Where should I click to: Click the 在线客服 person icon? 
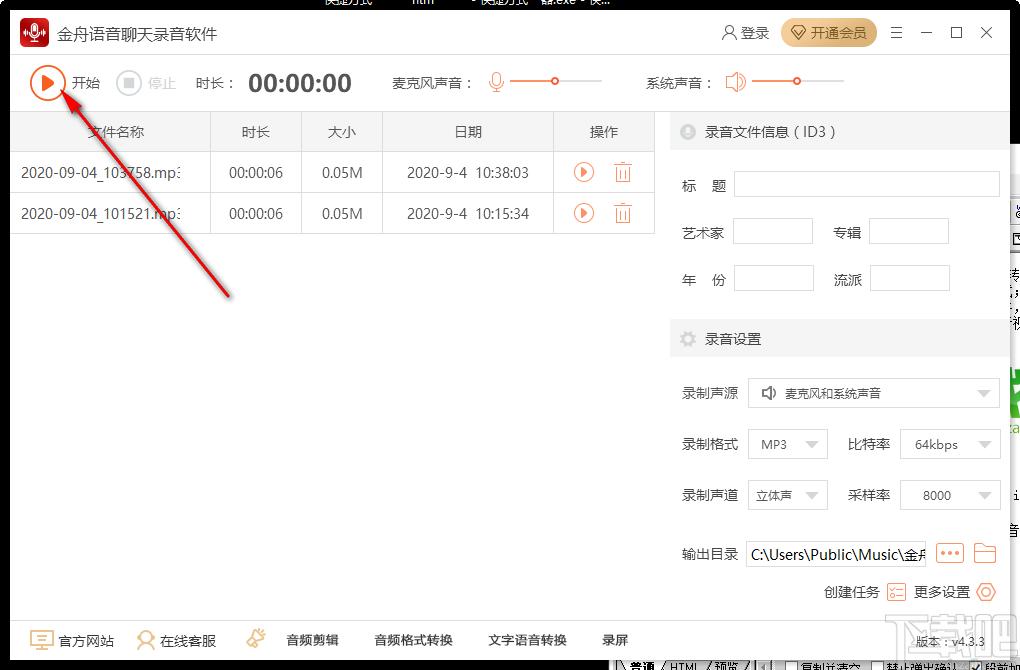tap(146, 640)
